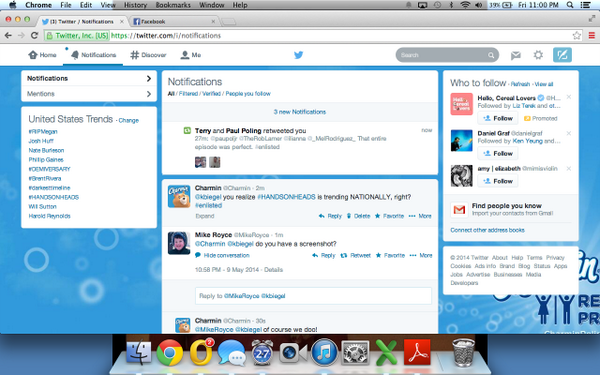
Task: Open iTunes from the Dock
Action: coord(324,352)
